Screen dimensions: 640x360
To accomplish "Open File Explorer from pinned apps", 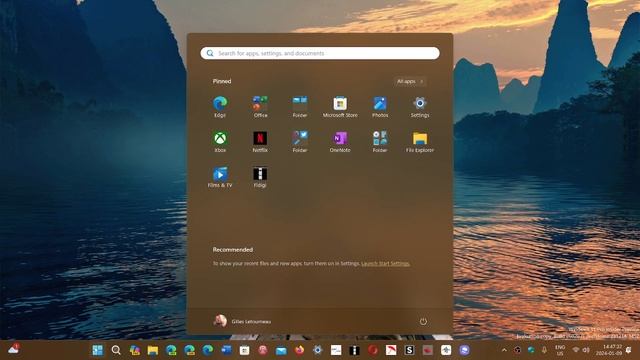I will tap(420, 142).
